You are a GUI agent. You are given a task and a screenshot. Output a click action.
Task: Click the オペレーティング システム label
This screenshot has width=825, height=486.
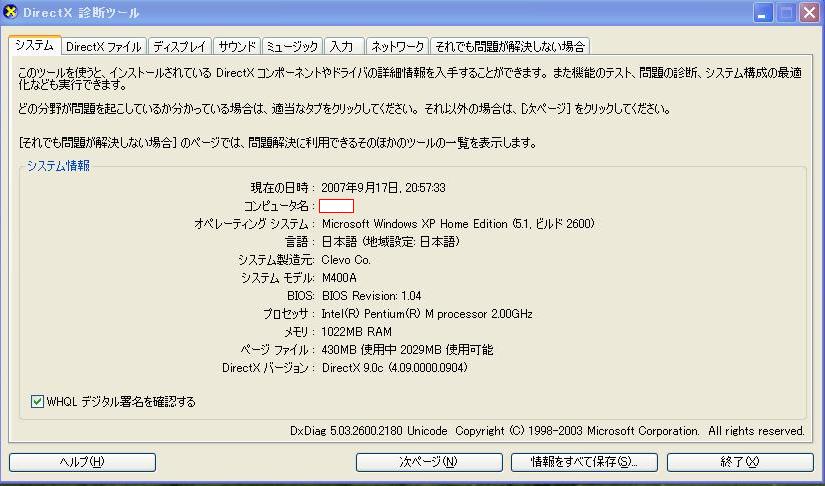click(x=254, y=224)
